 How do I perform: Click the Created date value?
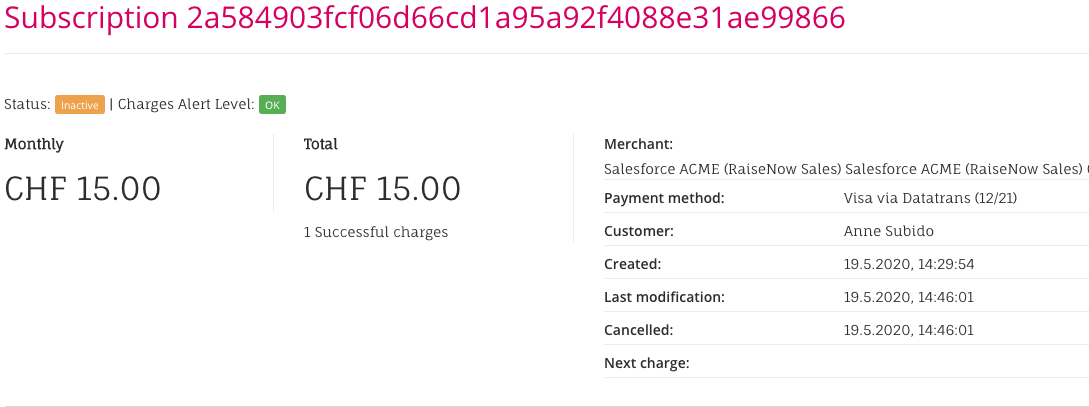coord(908,264)
